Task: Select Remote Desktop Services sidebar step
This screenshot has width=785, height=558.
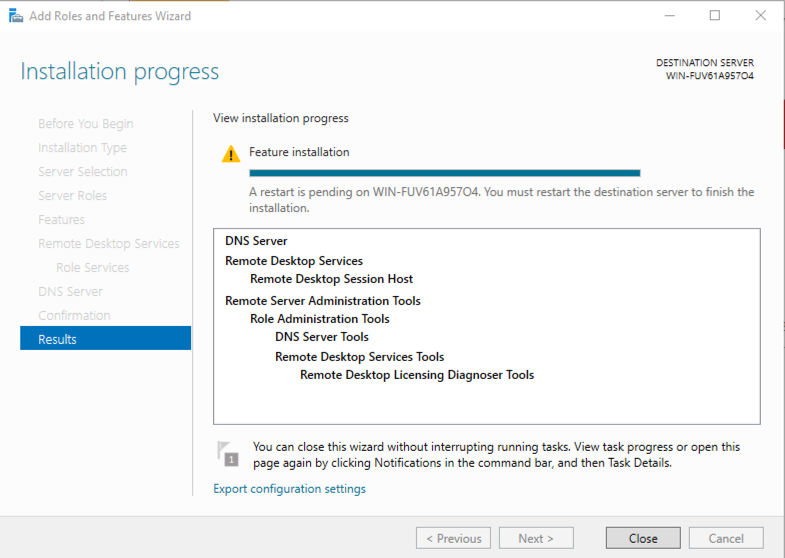Action: [x=109, y=244]
